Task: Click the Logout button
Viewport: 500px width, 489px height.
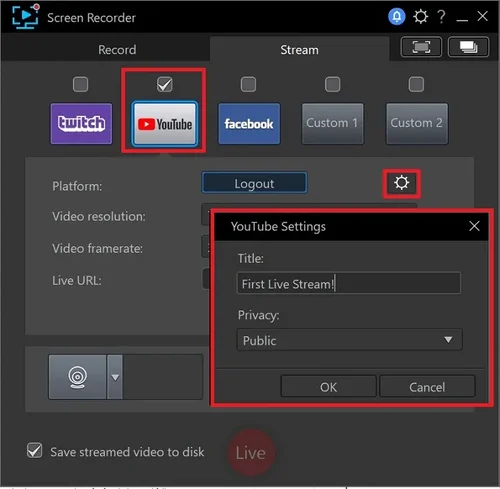Action: tap(254, 183)
